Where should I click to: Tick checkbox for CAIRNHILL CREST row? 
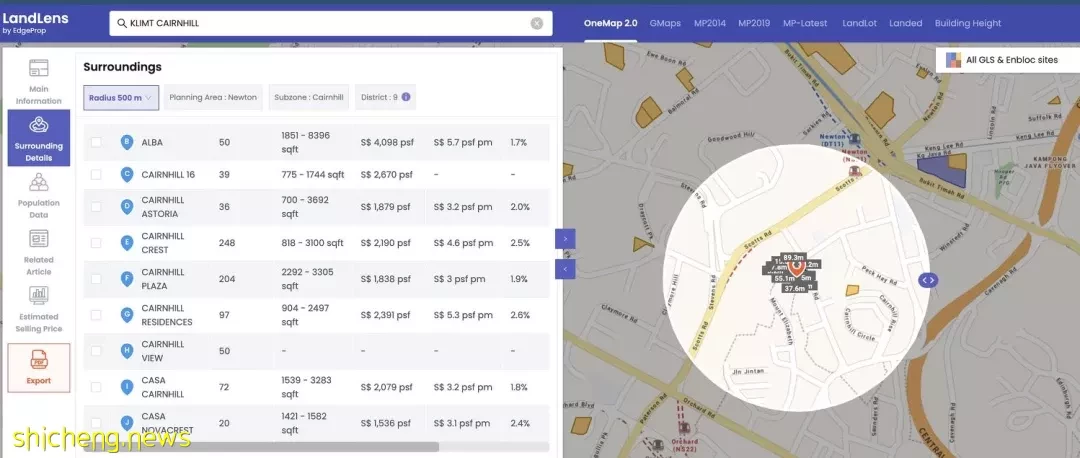click(x=96, y=243)
